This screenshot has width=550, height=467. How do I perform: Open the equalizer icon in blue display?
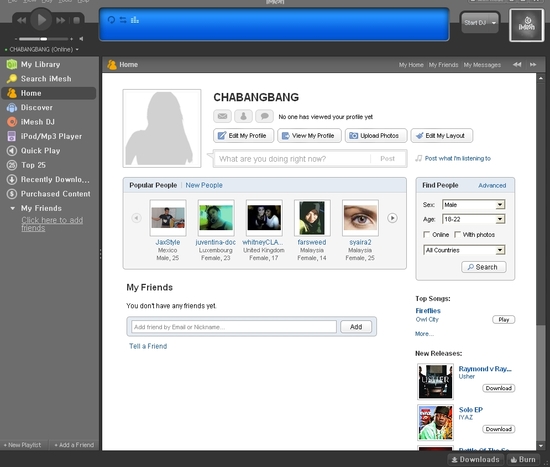click(x=135, y=20)
